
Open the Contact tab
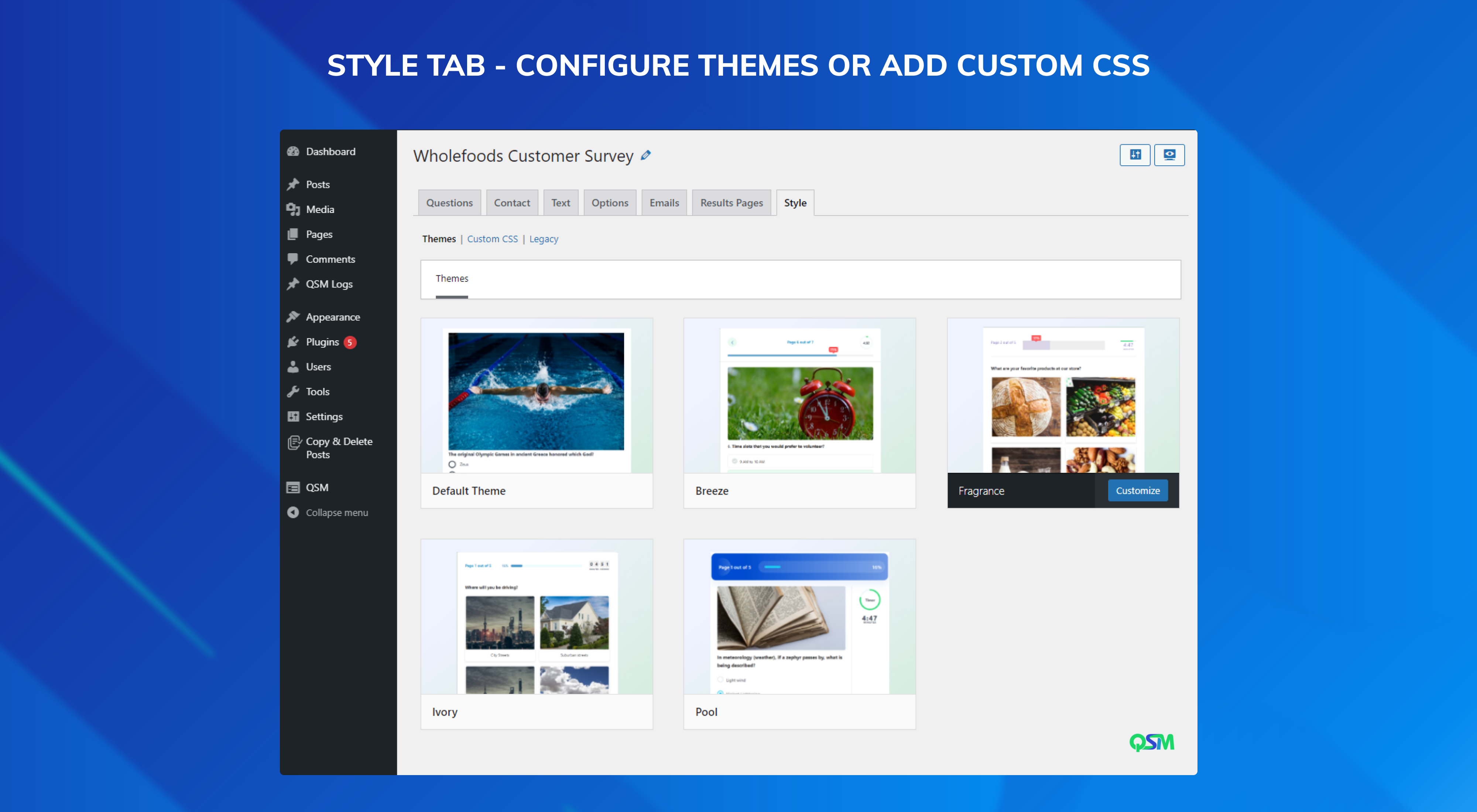click(x=512, y=203)
